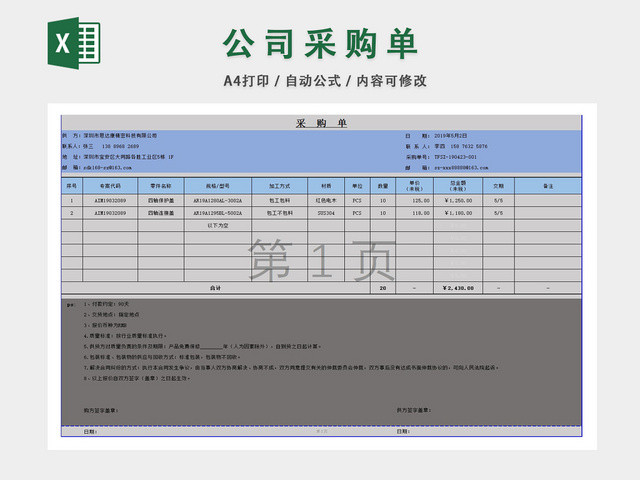Click row number 2 cell
Image resolution: width=640 pixels, height=480 pixels.
pyautogui.click(x=72, y=213)
